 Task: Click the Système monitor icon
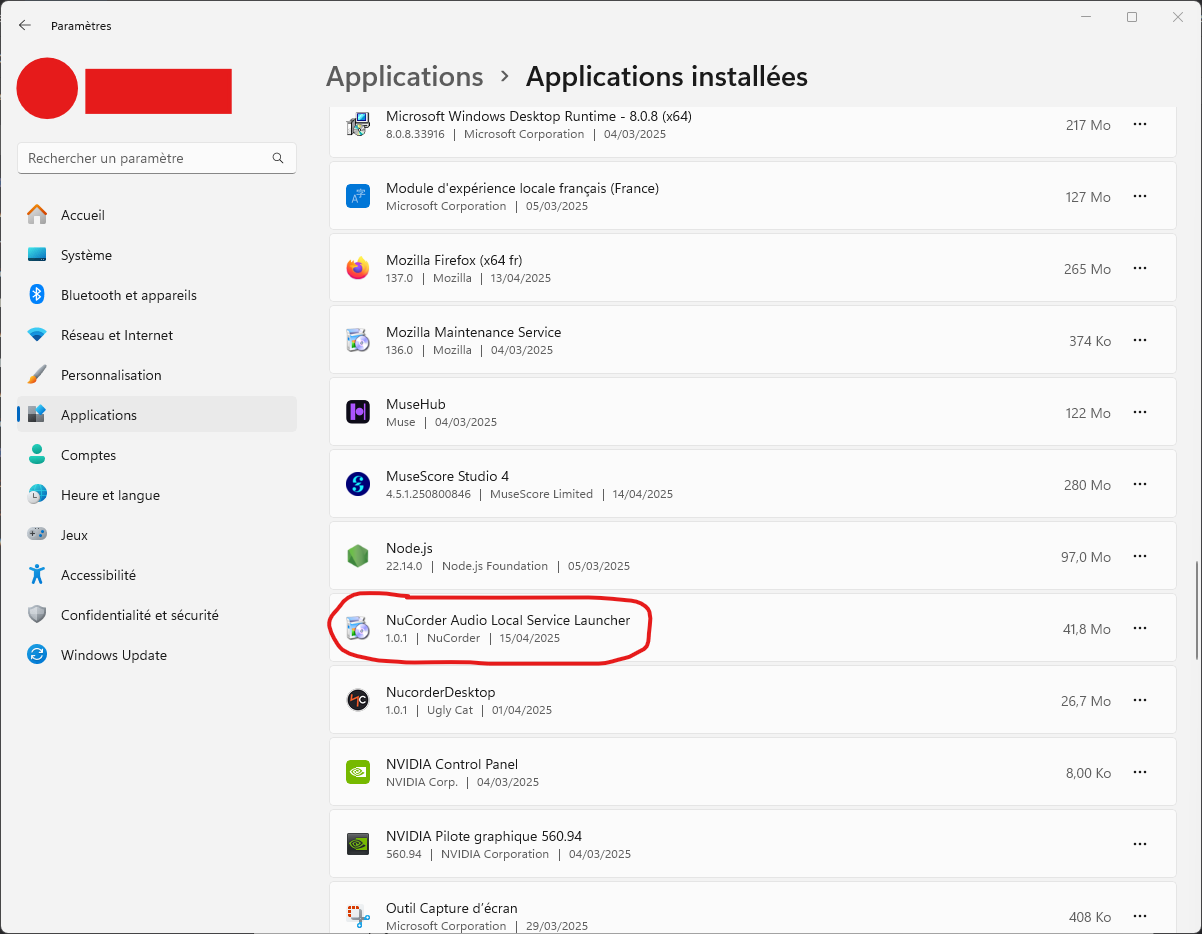coord(37,255)
